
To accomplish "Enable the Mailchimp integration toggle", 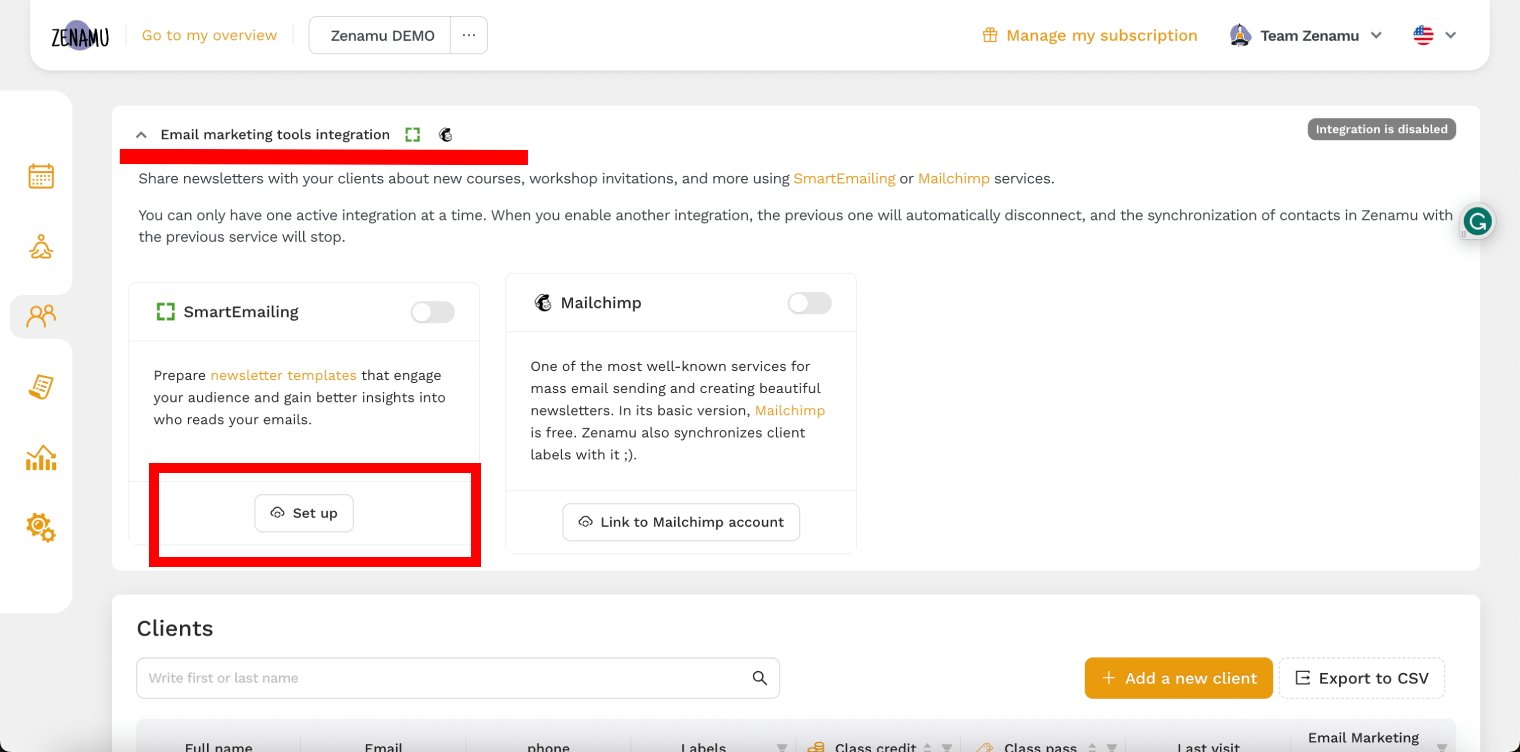I will (809, 303).
